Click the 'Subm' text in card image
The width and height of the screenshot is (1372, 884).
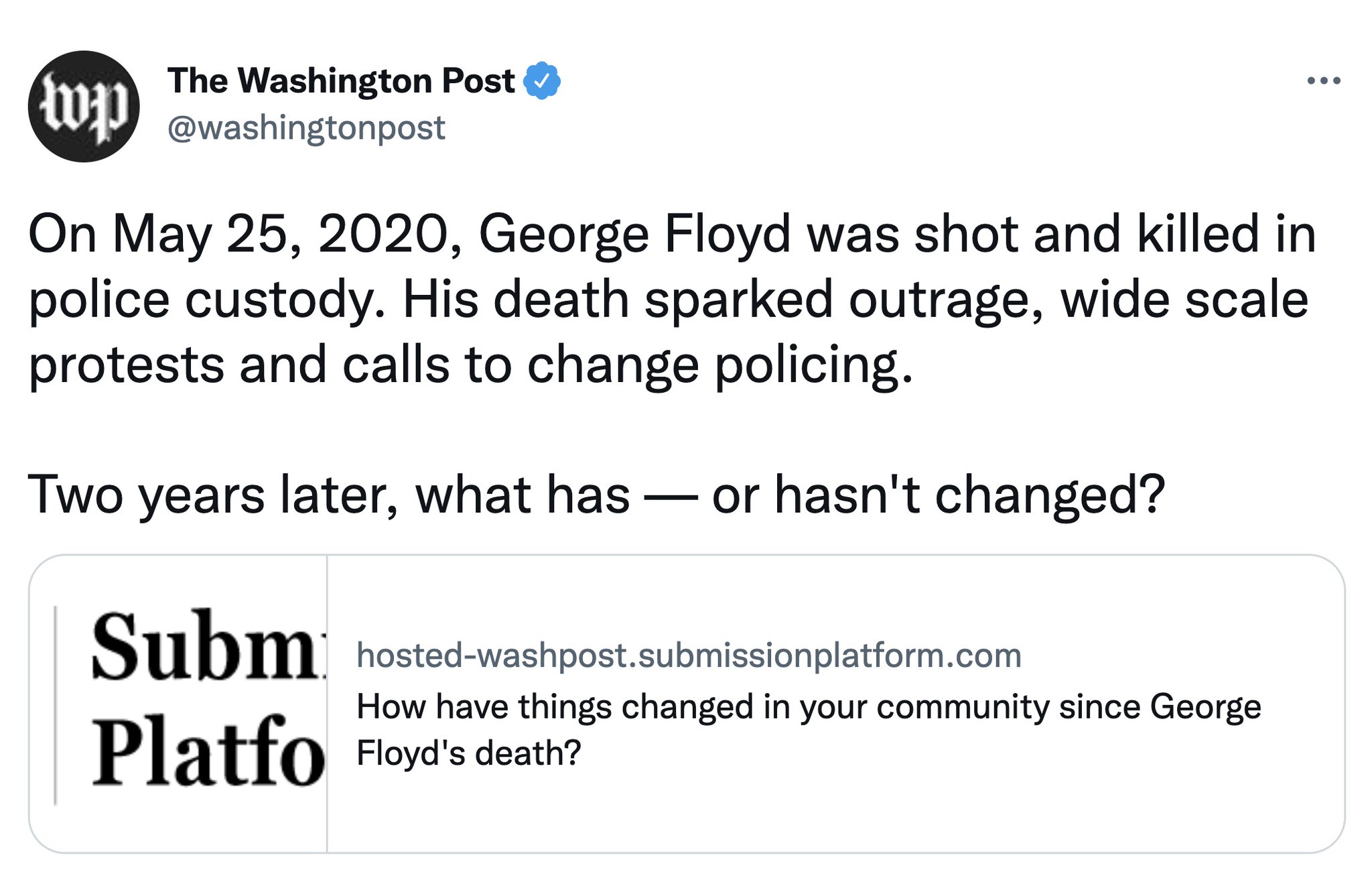[208, 645]
